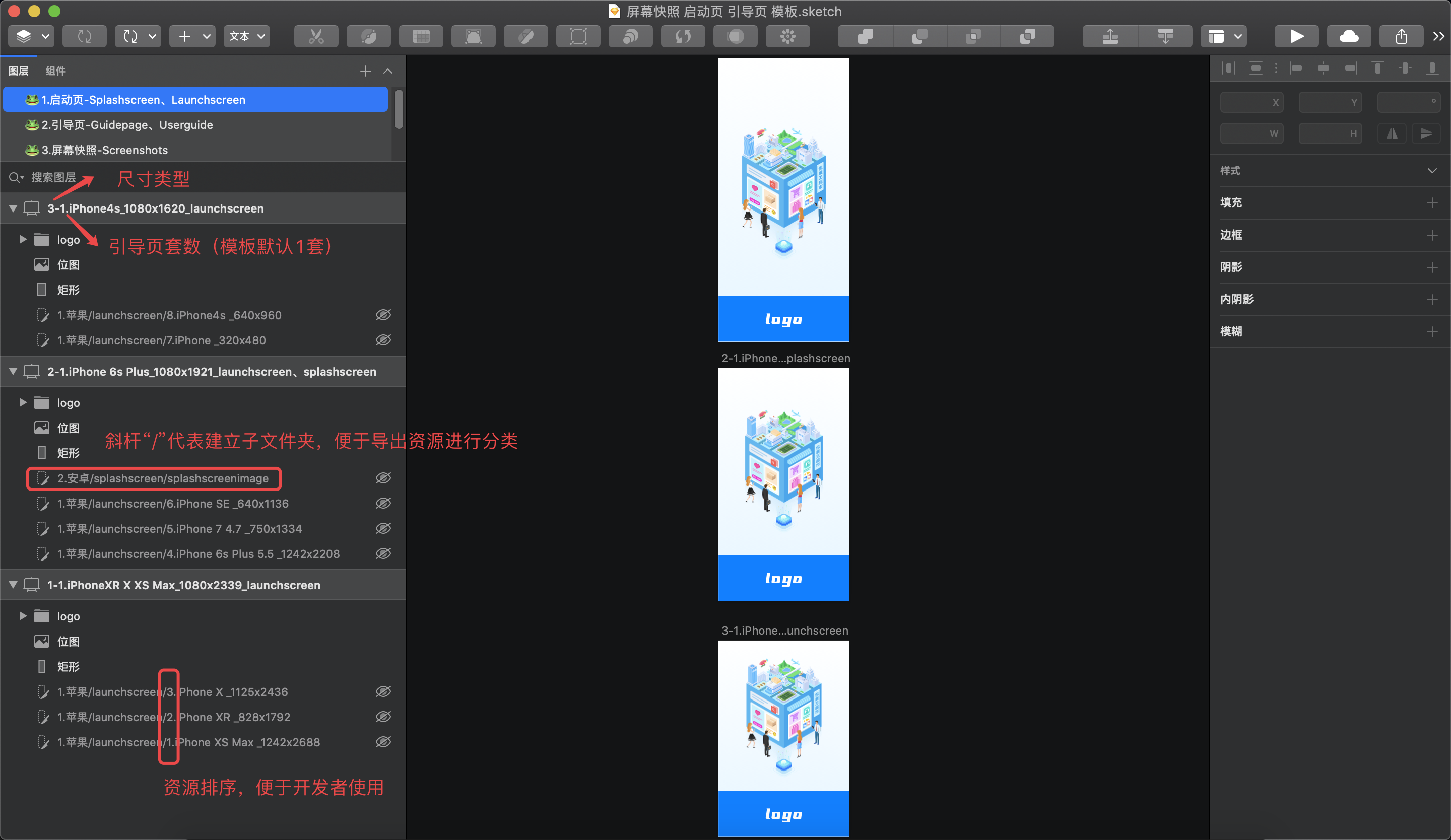Click the Export share icon
1451x840 pixels.
click(x=1401, y=37)
